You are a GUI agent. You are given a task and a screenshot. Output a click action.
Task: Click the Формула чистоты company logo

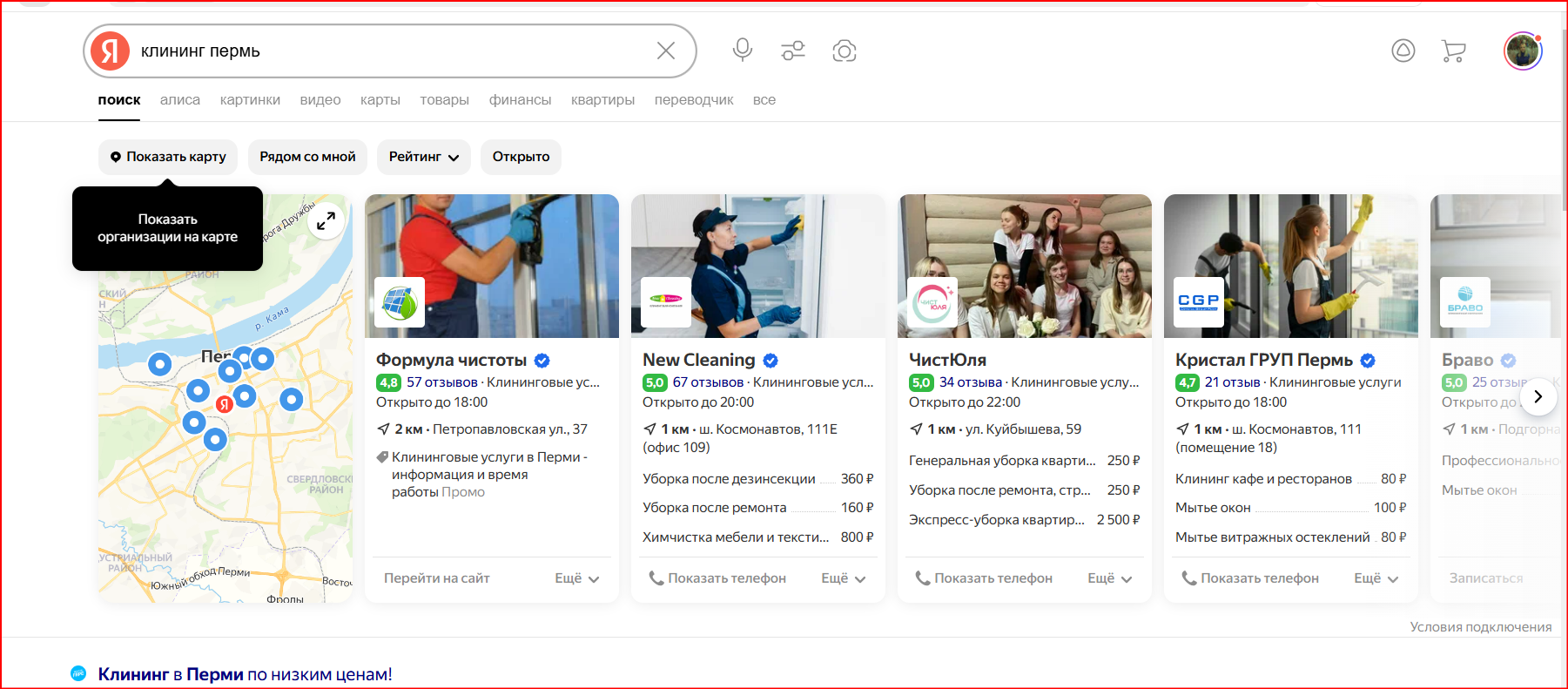coord(400,302)
